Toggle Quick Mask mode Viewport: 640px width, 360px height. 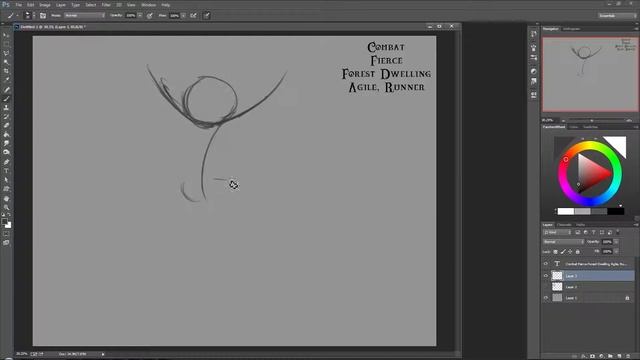(x=6, y=234)
